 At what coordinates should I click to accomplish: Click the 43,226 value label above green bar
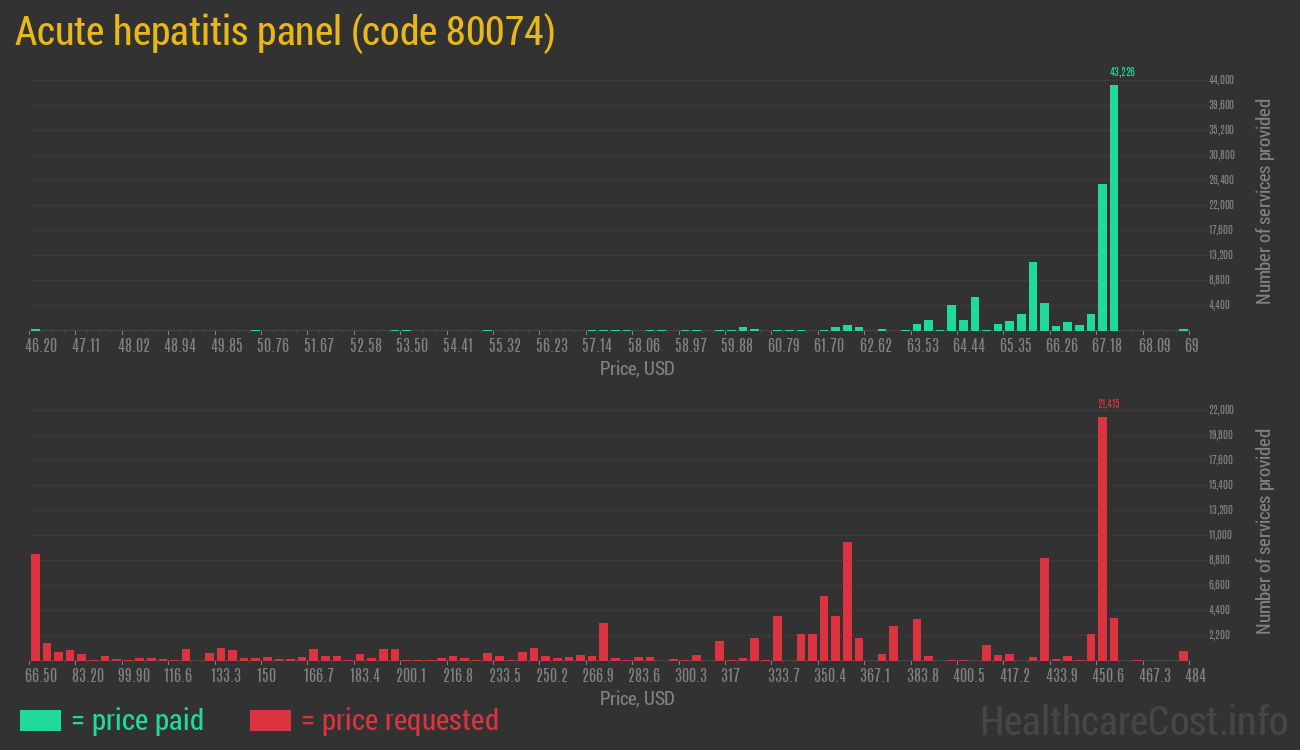click(x=1122, y=72)
